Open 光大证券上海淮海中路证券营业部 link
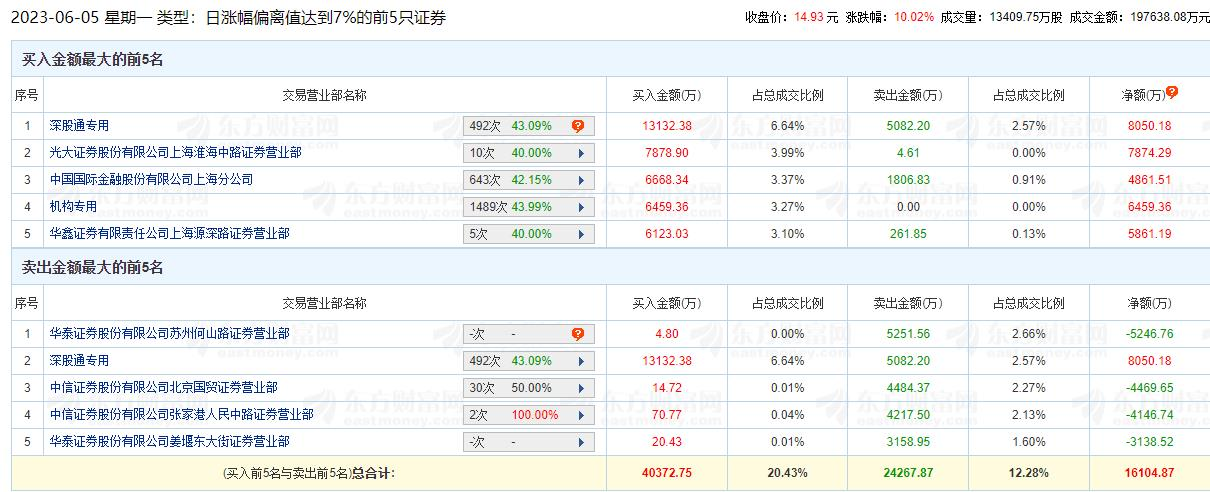1210x492 pixels. click(175, 153)
